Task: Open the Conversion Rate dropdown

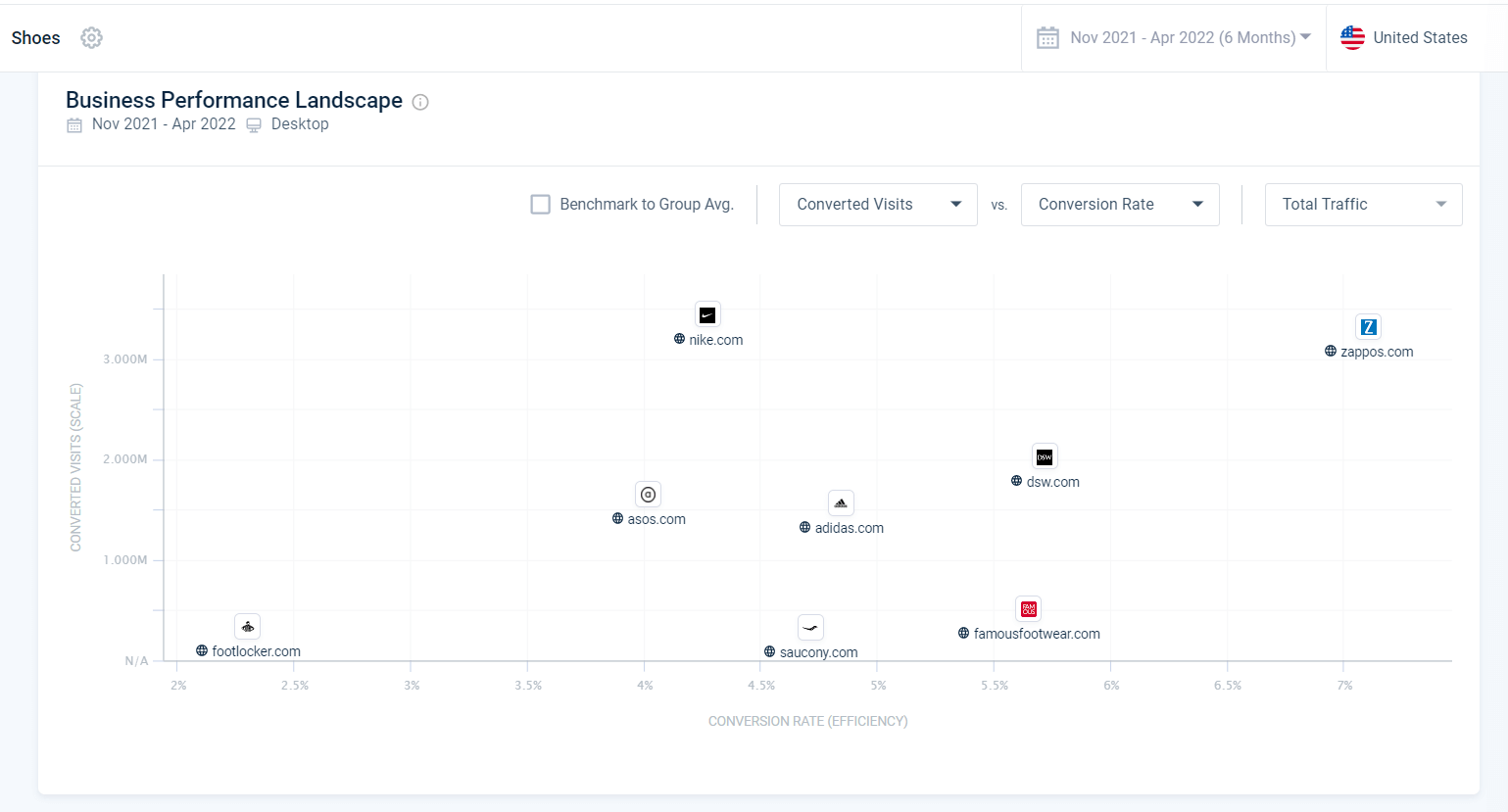Action: click(x=1120, y=205)
